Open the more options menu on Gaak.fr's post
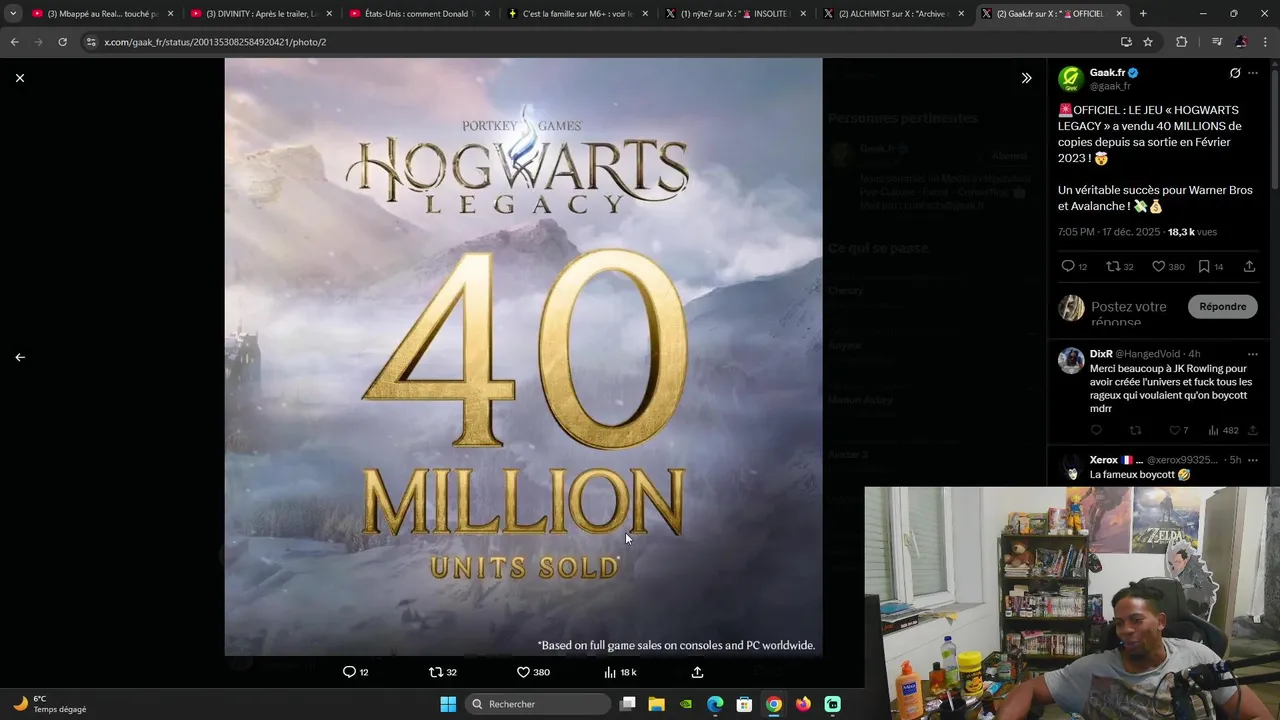Image resolution: width=1280 pixels, height=720 pixels. point(1253,73)
